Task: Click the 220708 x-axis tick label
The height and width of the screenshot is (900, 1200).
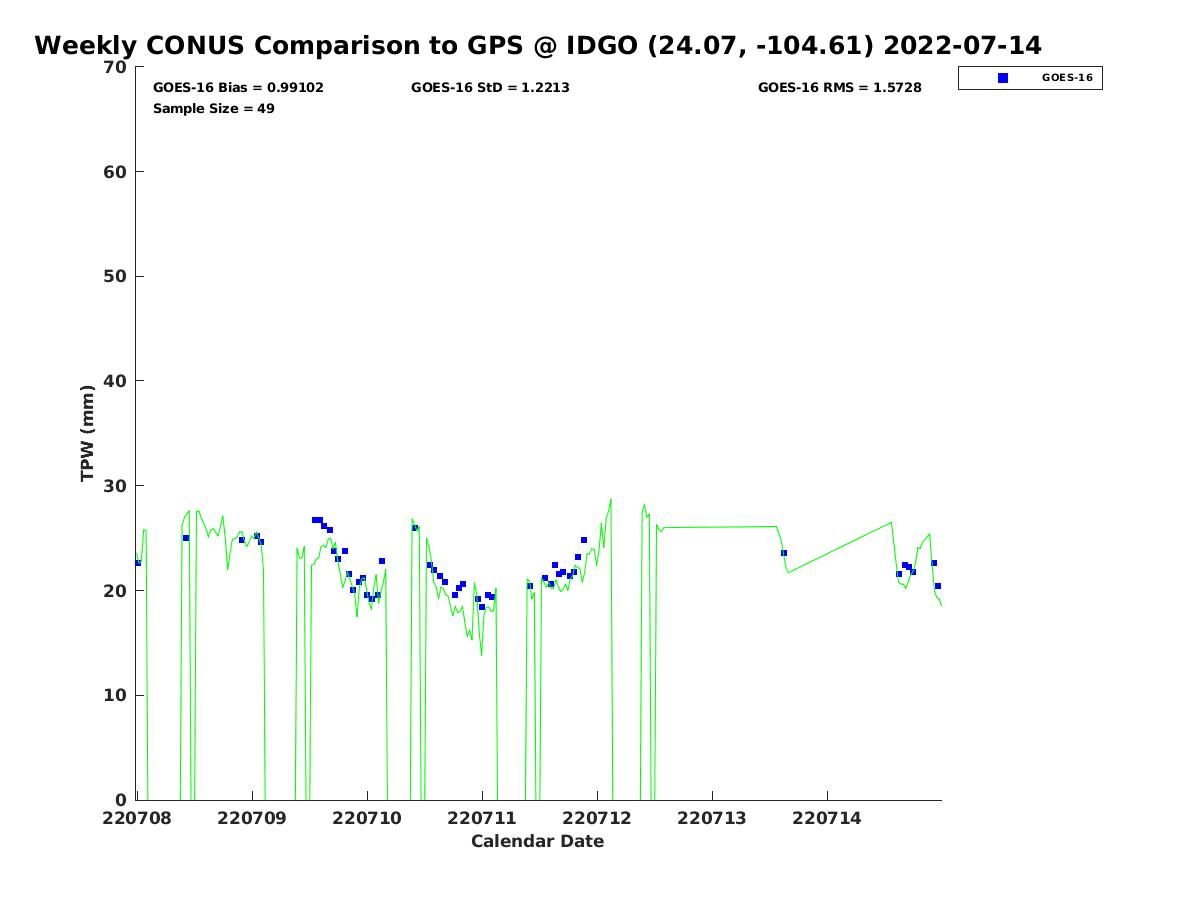Action: [x=136, y=818]
